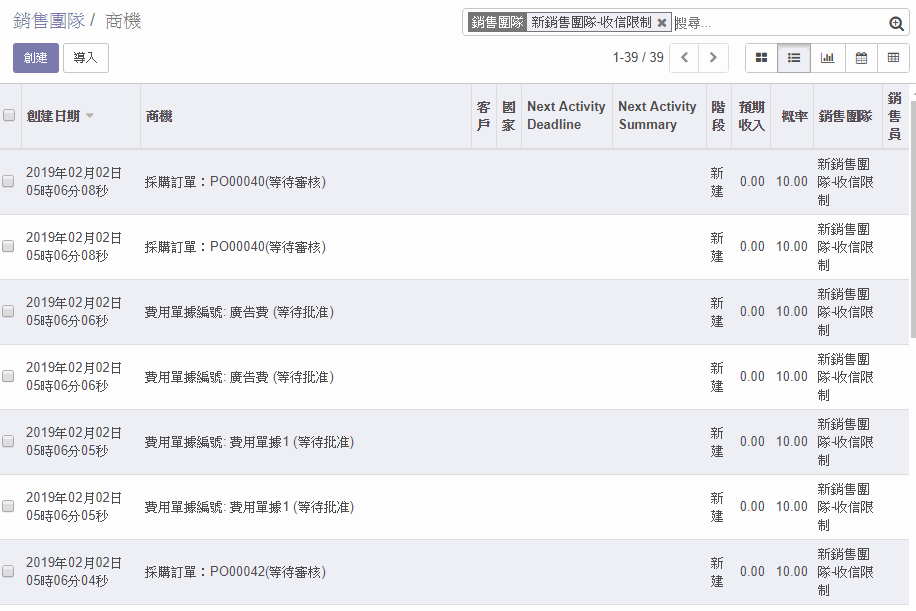Sort by 概率 column header
Image resolution: width=916 pixels, height=611 pixels.
click(794, 116)
